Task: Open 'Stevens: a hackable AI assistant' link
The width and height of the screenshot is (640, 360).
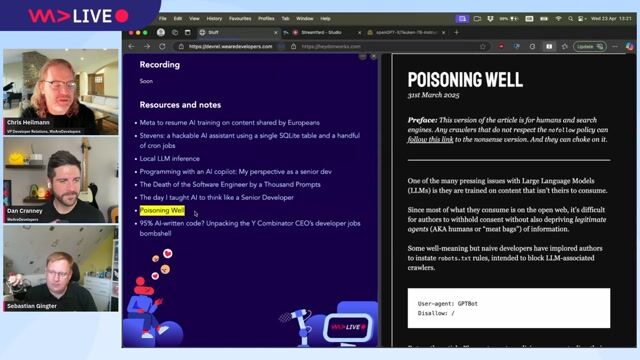Action: [x=250, y=140]
